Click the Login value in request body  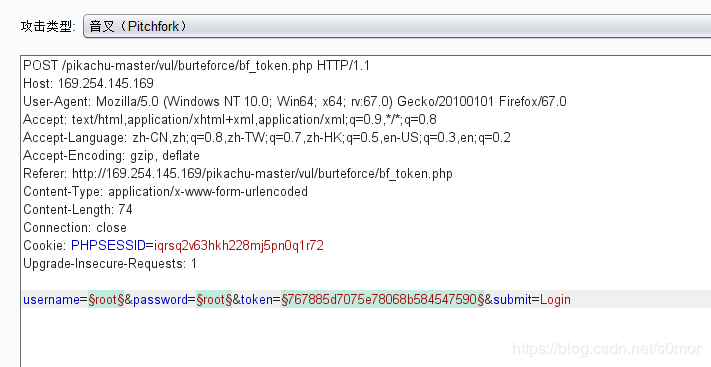tap(555, 299)
